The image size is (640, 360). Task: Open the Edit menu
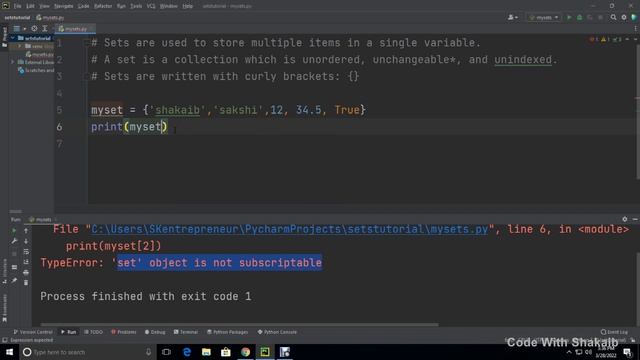pos(30,6)
